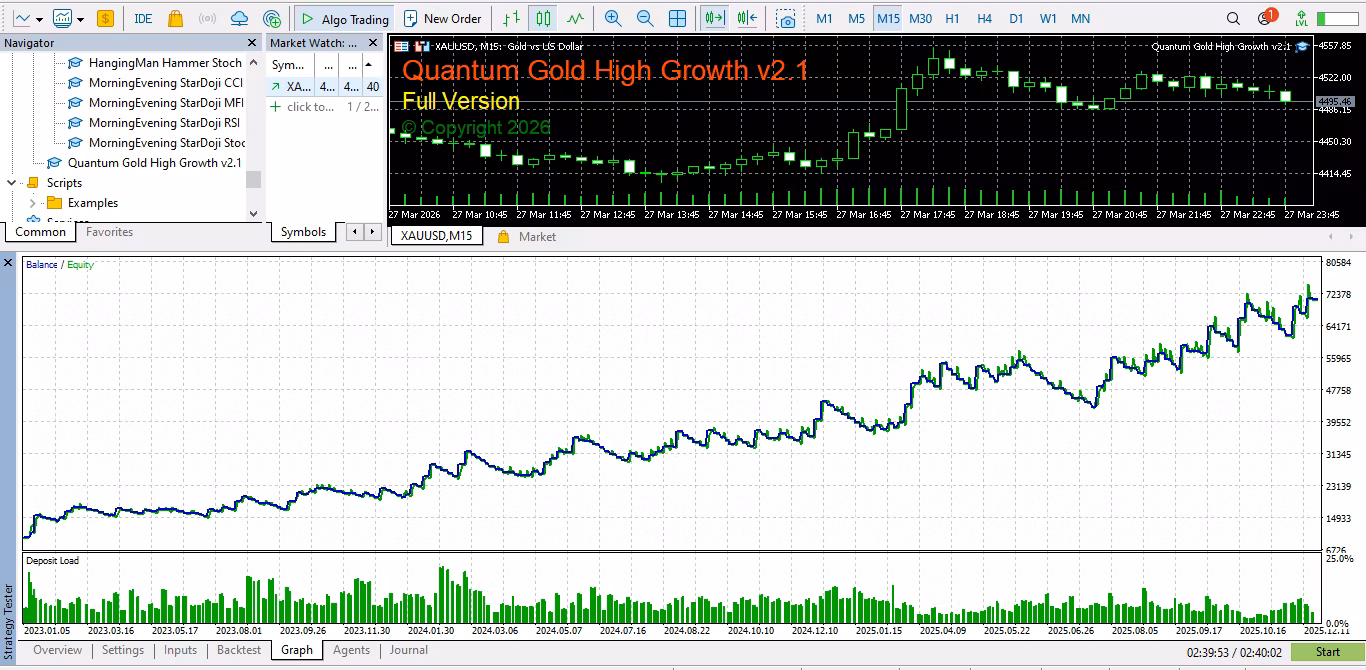Select Quantum Gold High Growth v2.1 expert
The image size is (1366, 670).
(x=155, y=162)
